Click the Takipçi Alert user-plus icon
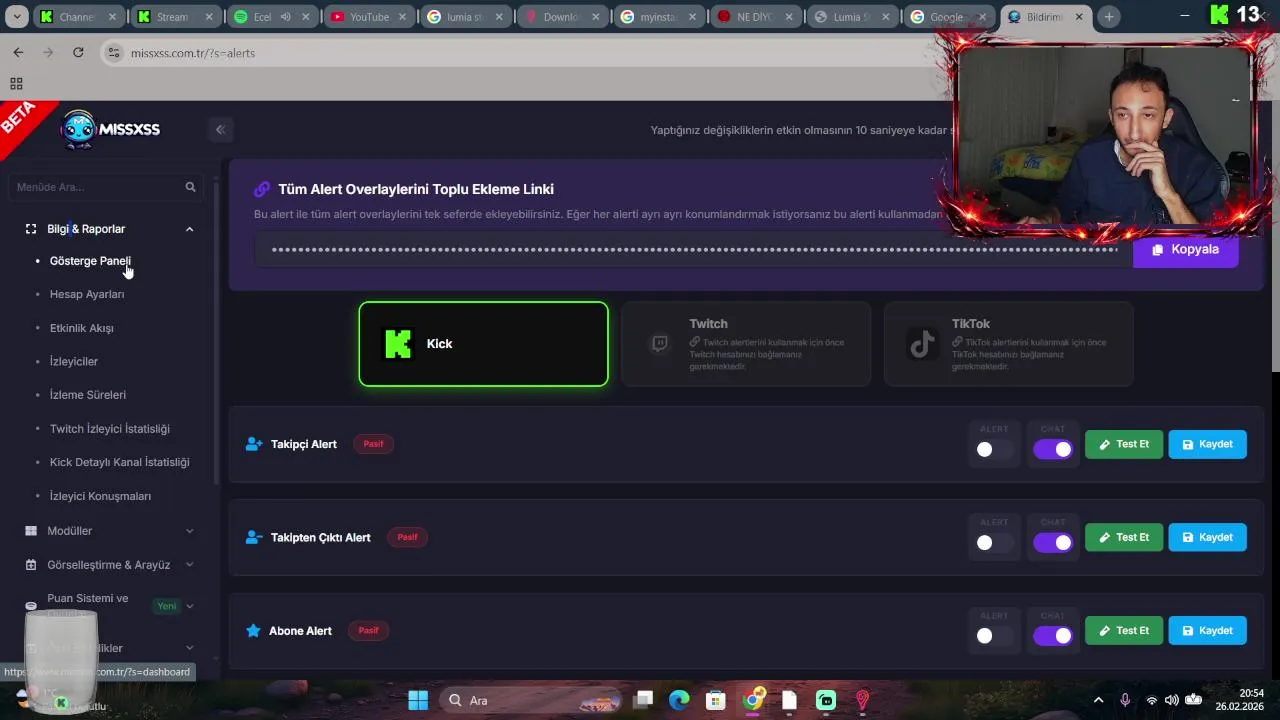 (254, 444)
